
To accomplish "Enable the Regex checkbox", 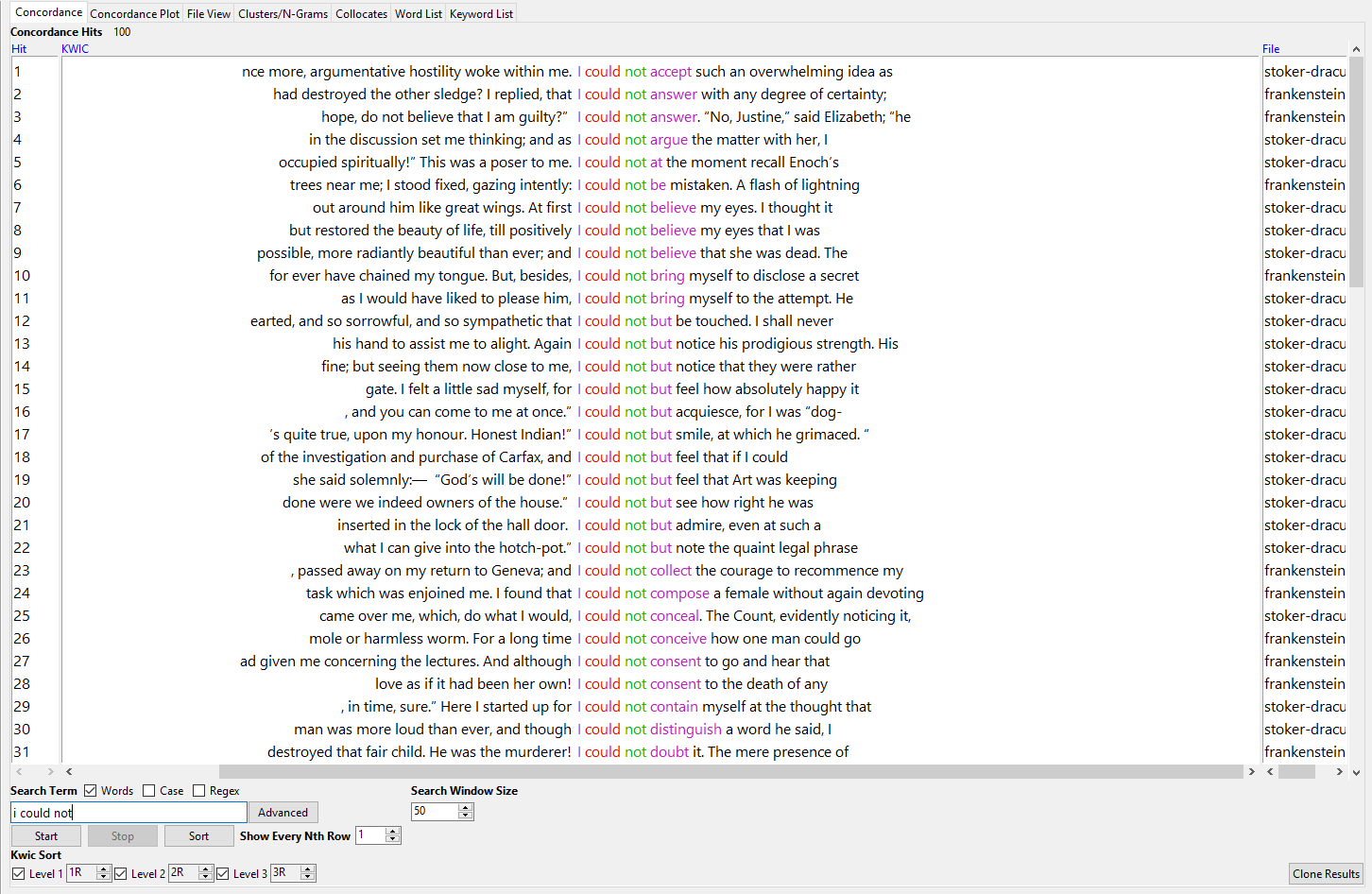I will point(198,791).
